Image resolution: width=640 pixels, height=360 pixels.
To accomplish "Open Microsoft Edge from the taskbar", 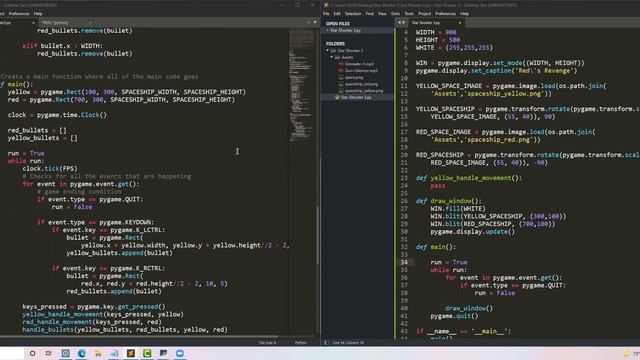I will click(x=82, y=353).
